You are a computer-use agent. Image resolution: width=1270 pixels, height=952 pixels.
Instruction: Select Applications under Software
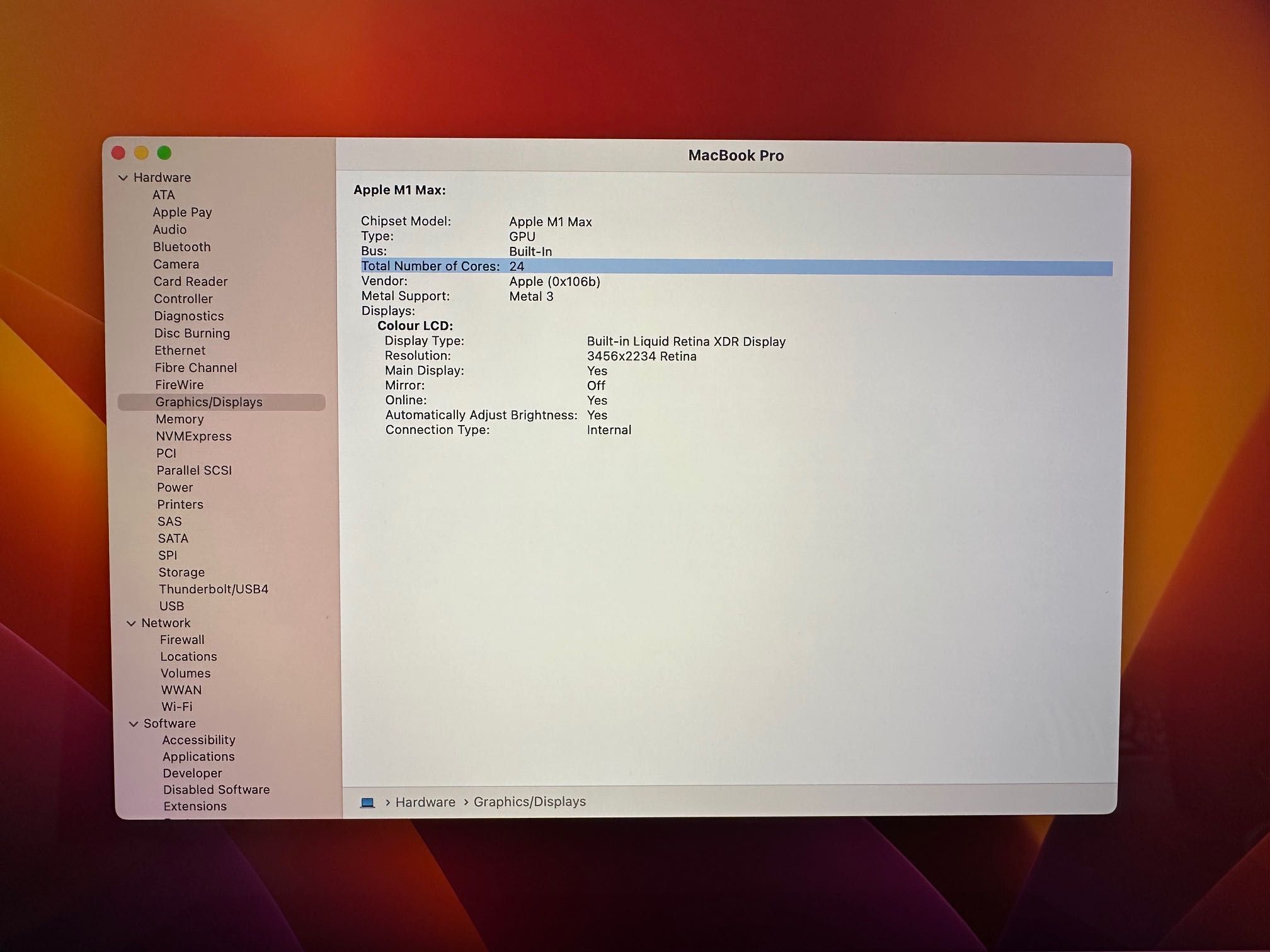tap(198, 757)
